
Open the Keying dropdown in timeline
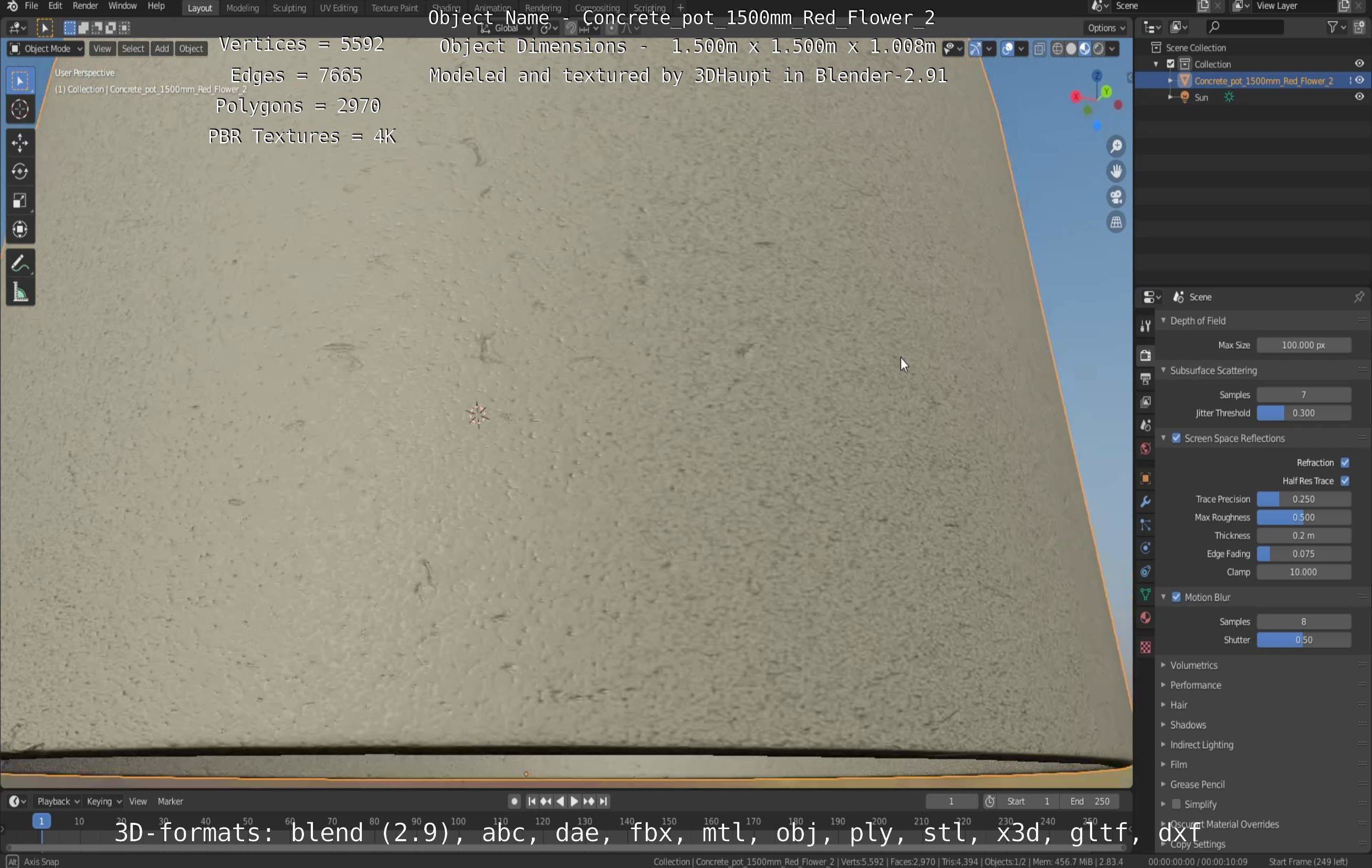tap(103, 801)
